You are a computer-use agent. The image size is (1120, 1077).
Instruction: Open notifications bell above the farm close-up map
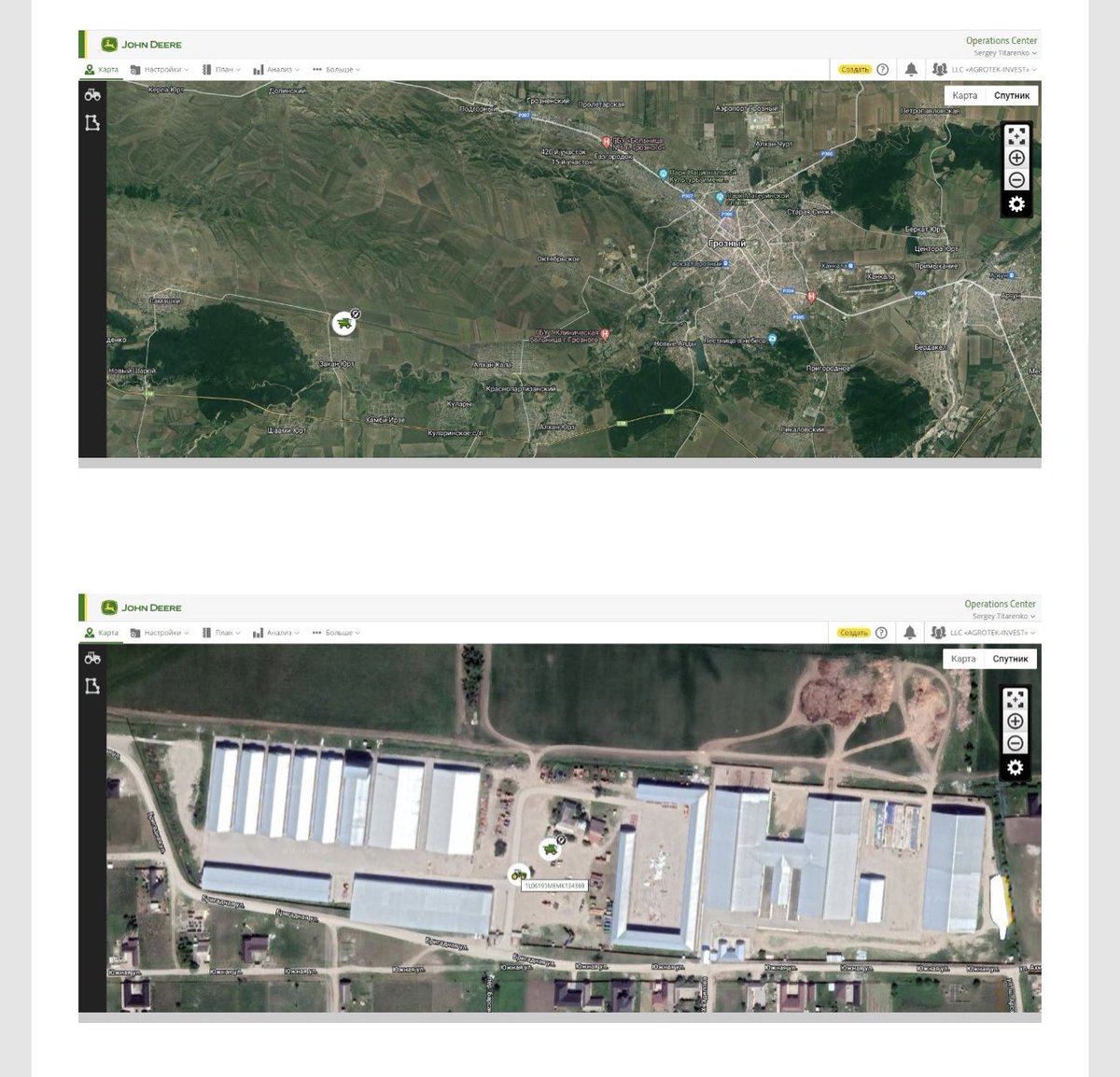910,633
